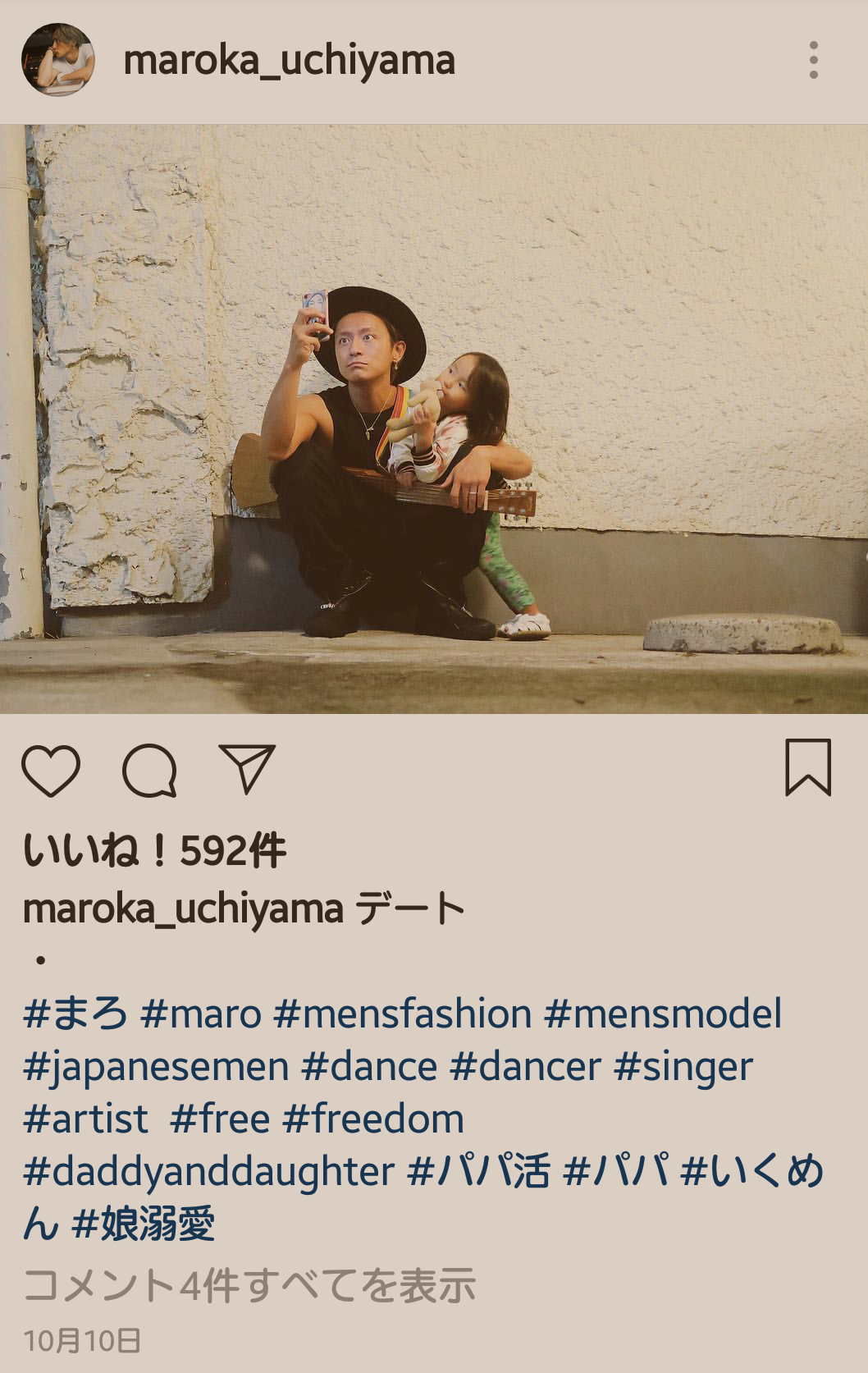Open comments with speech bubble icon
Screen dimensions: 868x1373
click(149, 771)
